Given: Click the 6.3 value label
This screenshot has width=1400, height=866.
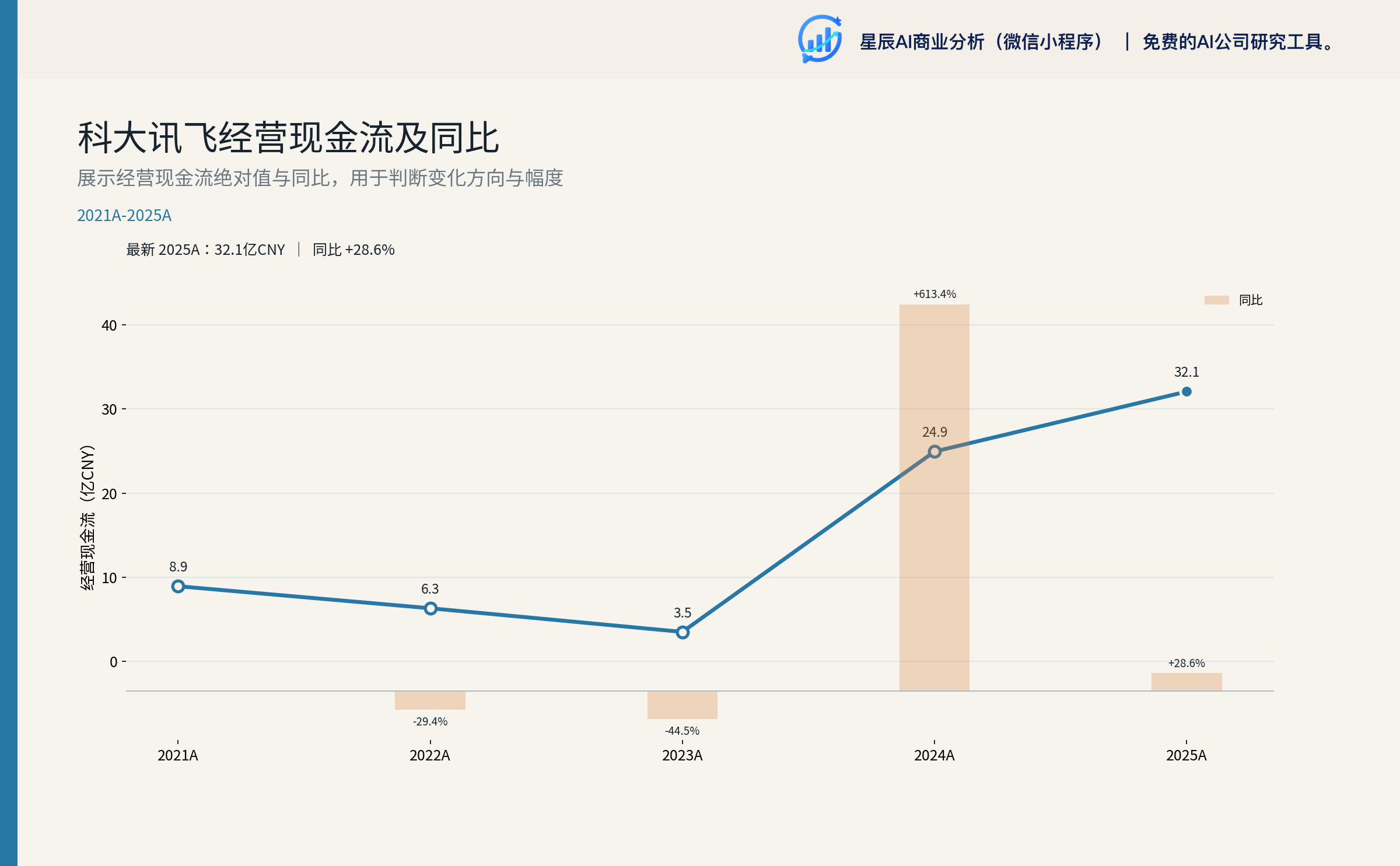Looking at the screenshot, I should tap(430, 589).
